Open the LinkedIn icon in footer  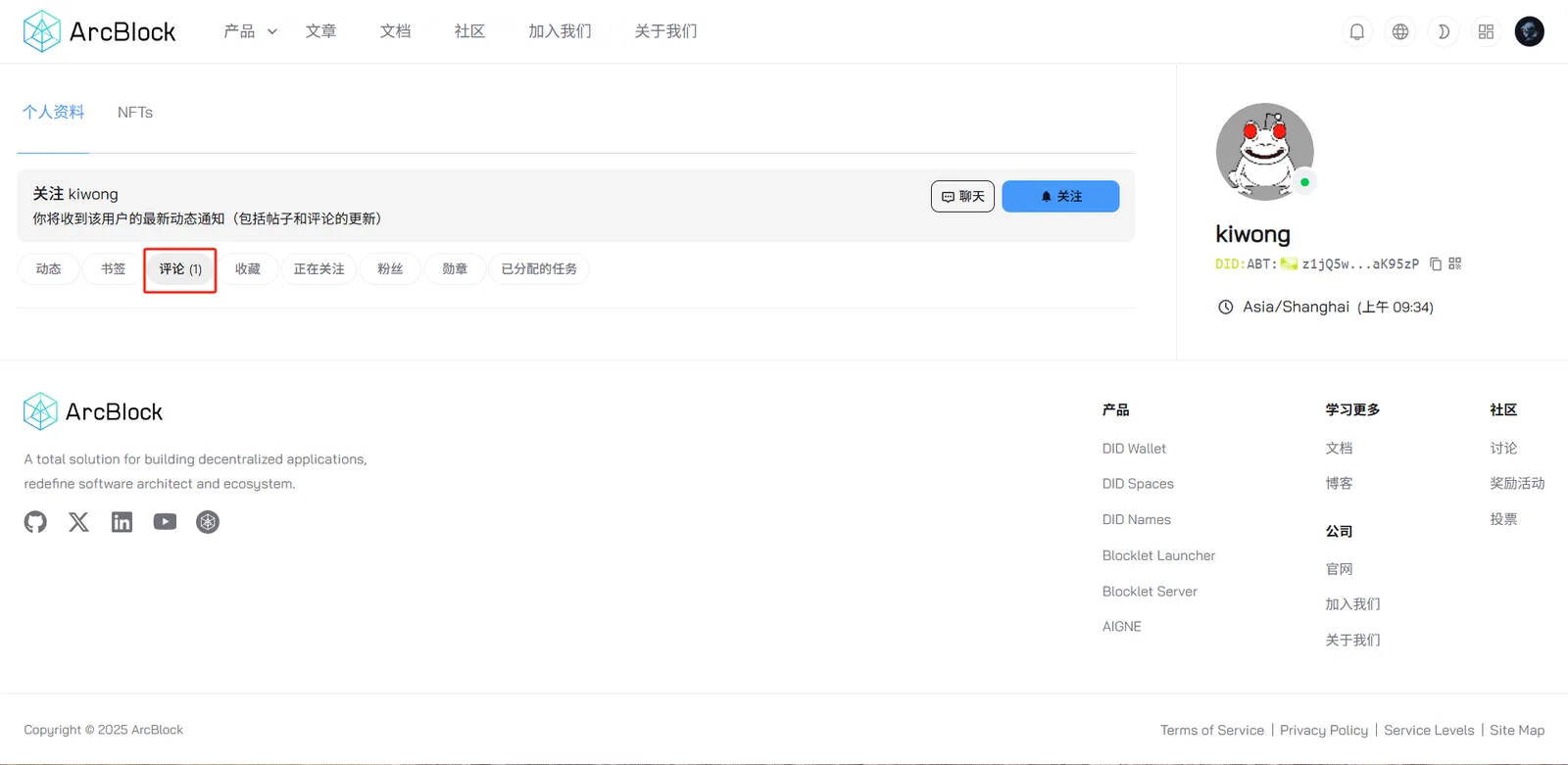pos(122,522)
